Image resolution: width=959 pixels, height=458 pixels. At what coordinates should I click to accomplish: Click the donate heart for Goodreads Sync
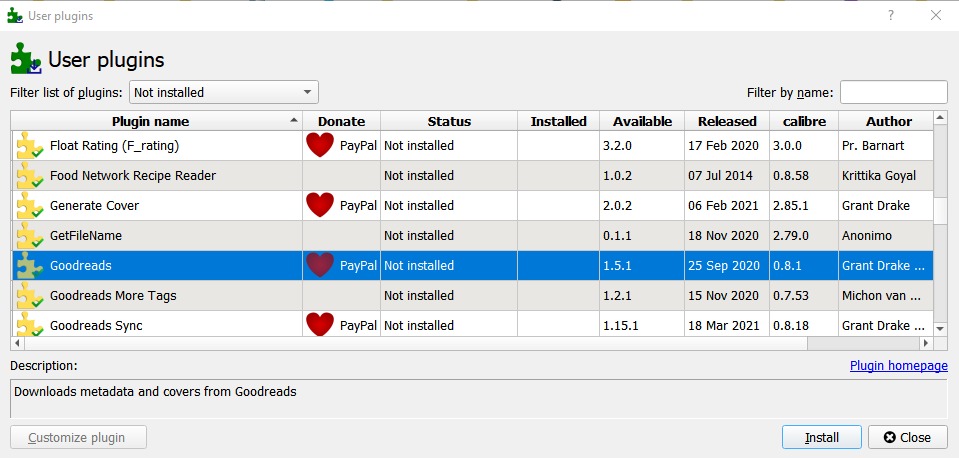tap(320, 325)
